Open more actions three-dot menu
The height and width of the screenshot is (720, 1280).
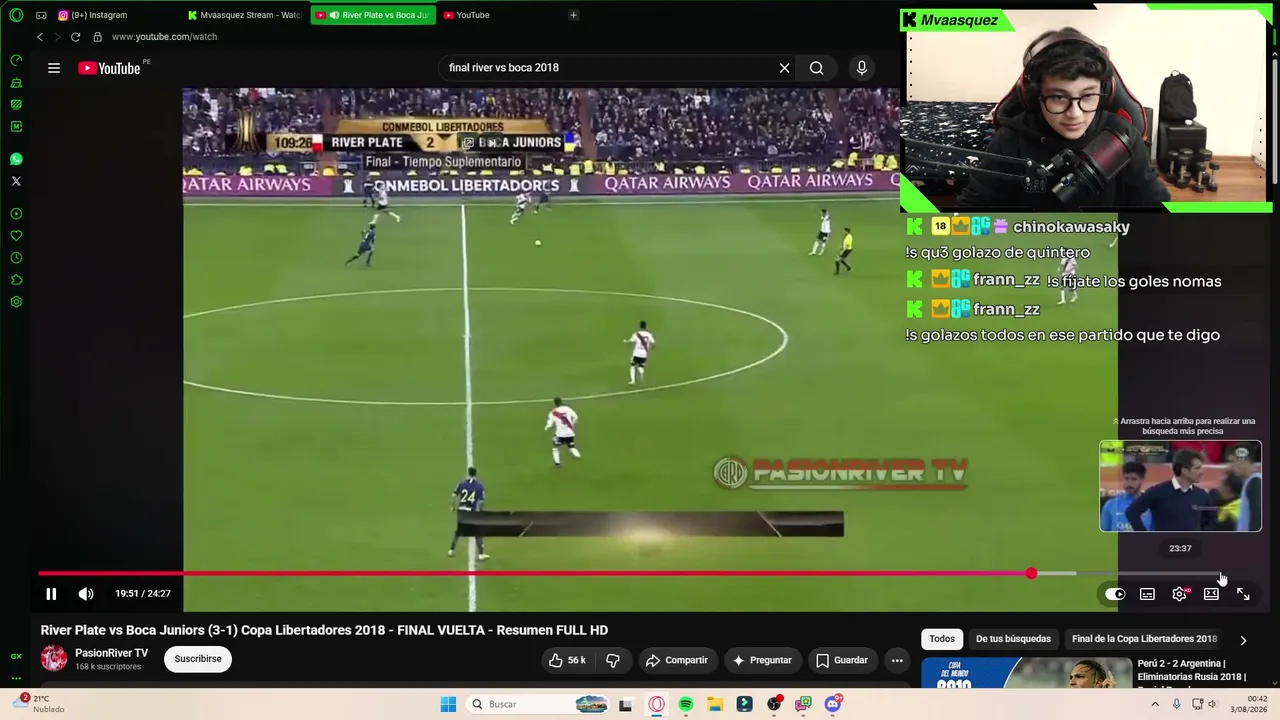[897, 660]
